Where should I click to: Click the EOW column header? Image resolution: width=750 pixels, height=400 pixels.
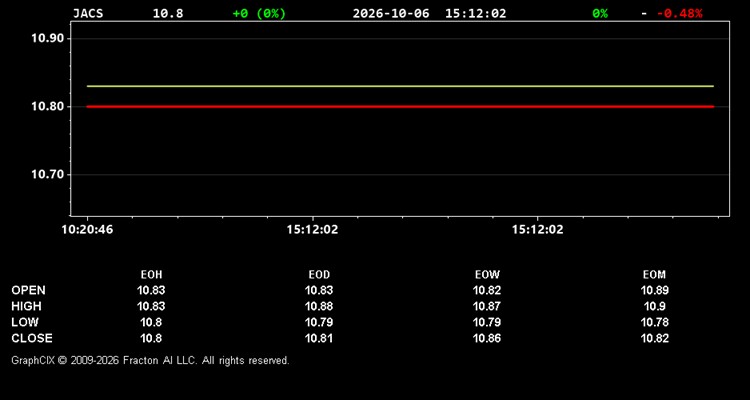[x=487, y=275]
